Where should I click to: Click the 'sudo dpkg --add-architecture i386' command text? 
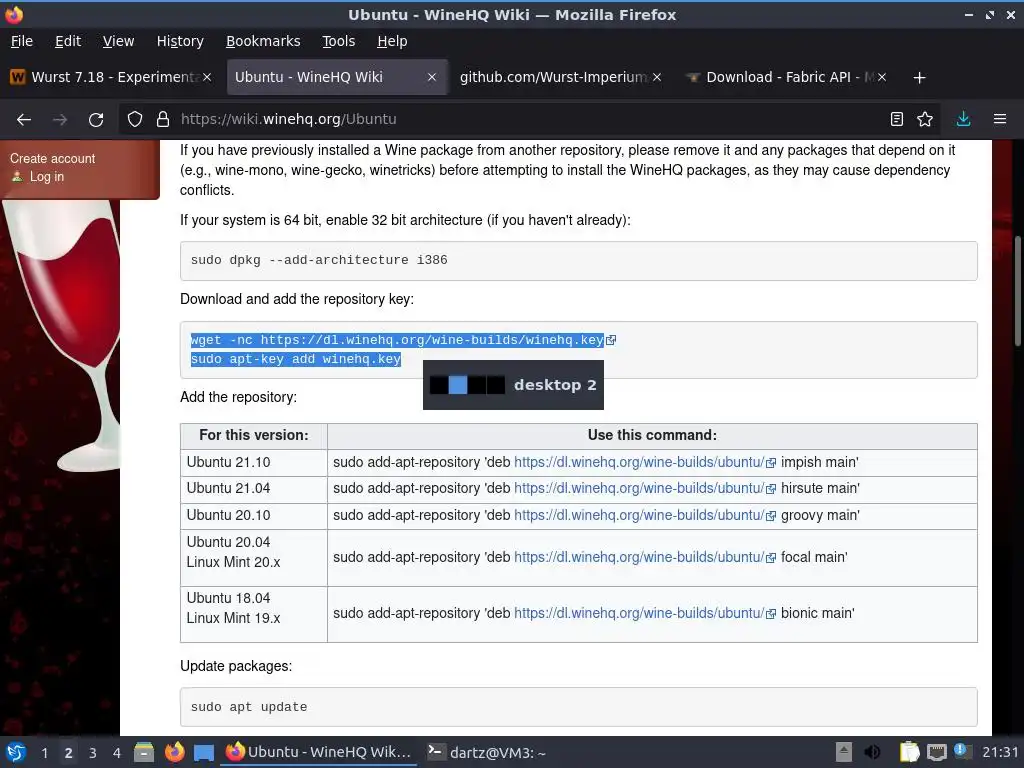[x=319, y=260]
